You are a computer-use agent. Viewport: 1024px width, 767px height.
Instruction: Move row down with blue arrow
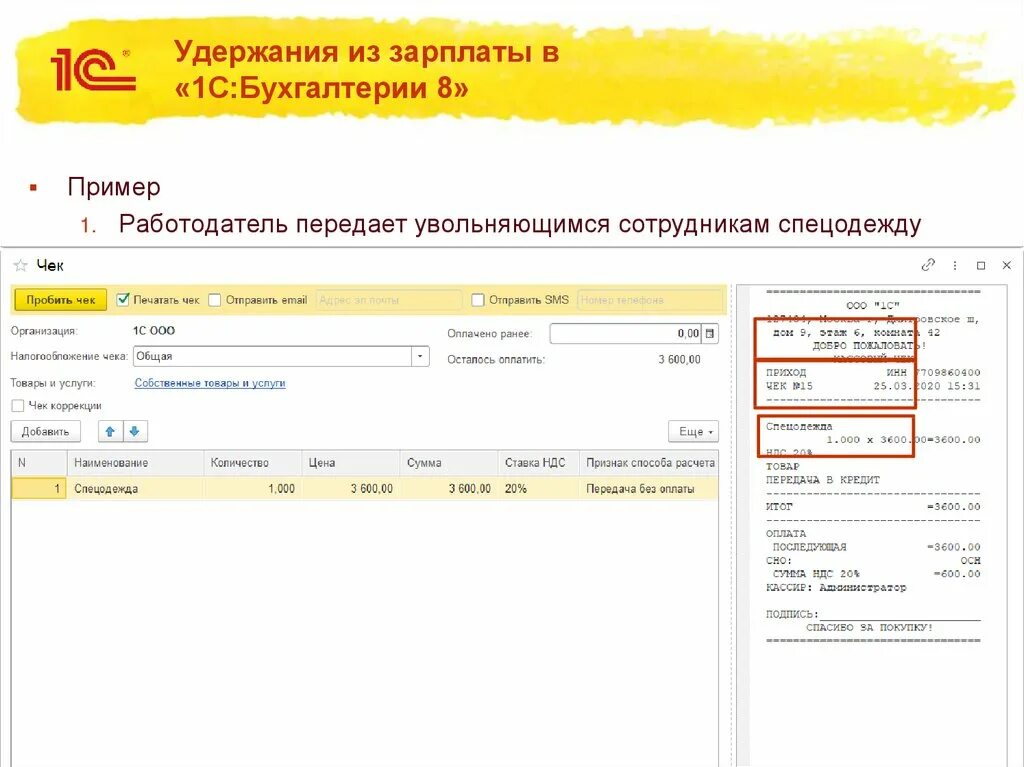(135, 431)
